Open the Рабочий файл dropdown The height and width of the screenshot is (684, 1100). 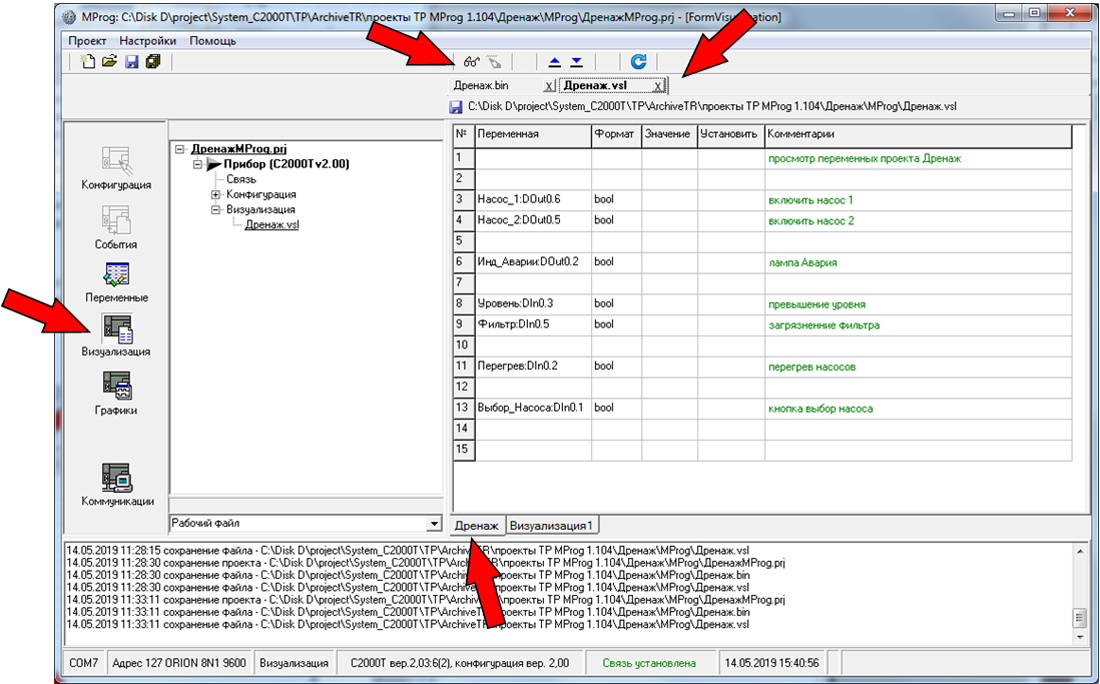[433, 523]
